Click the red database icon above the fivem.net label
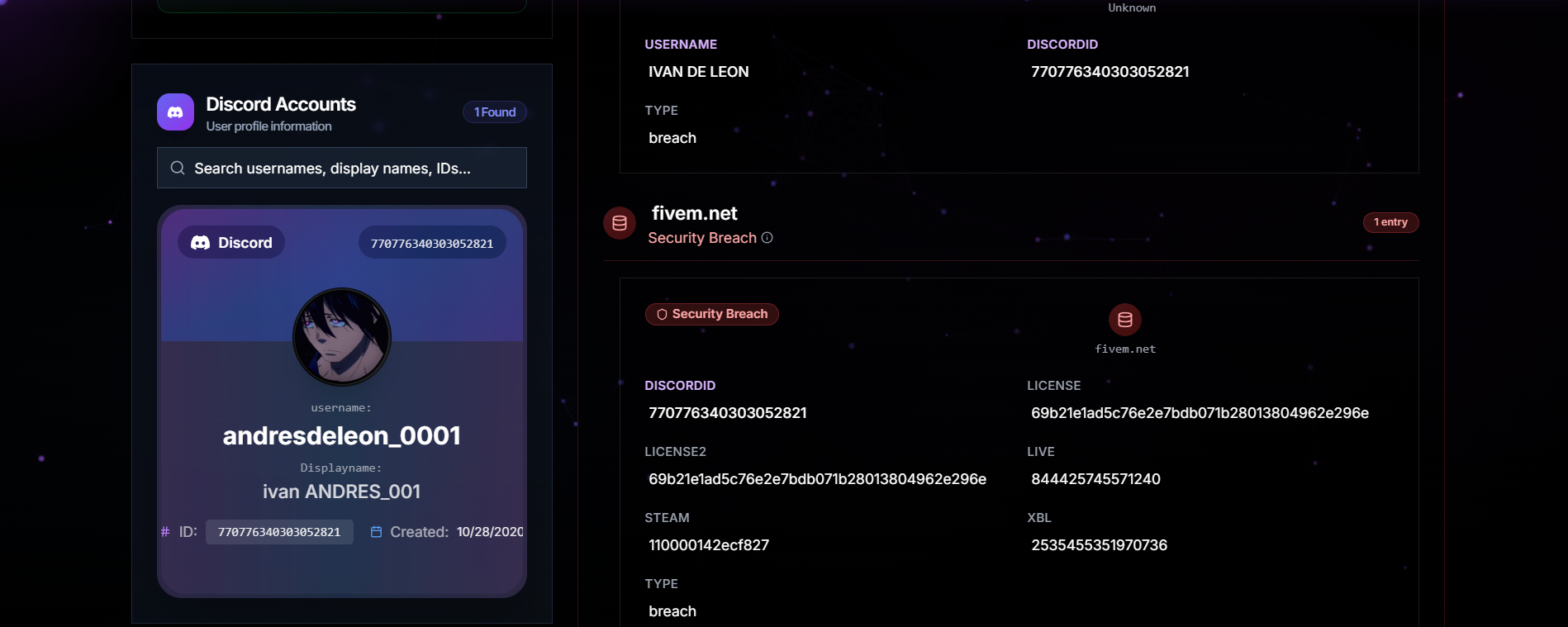1568x627 pixels. pos(1125,320)
